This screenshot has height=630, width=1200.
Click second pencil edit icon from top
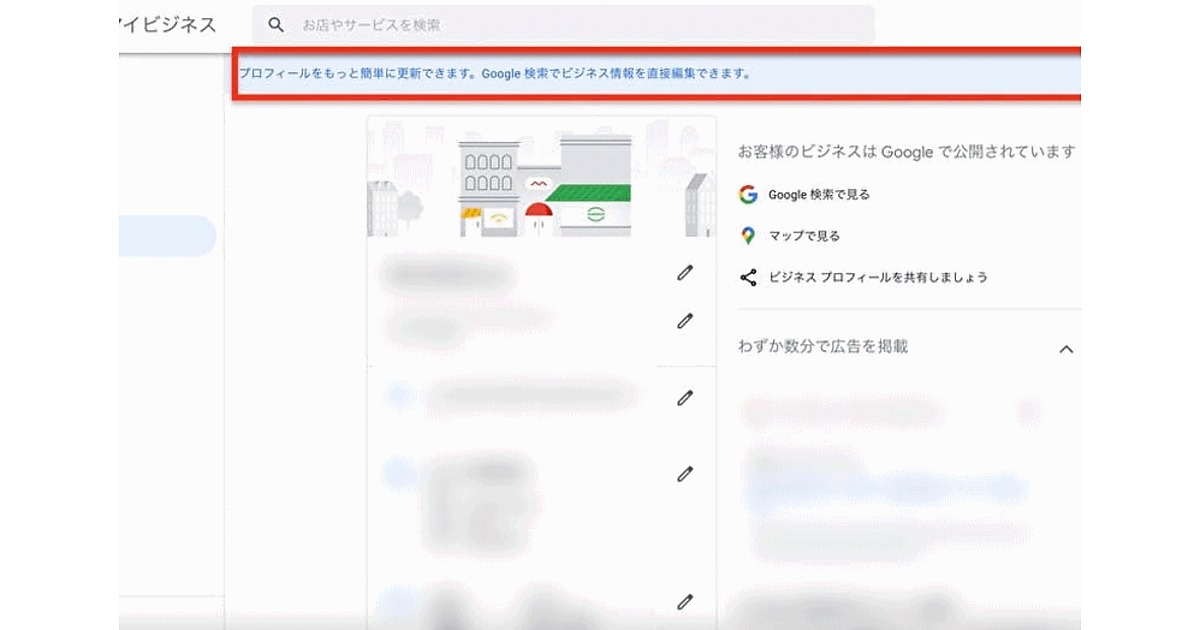pos(684,321)
